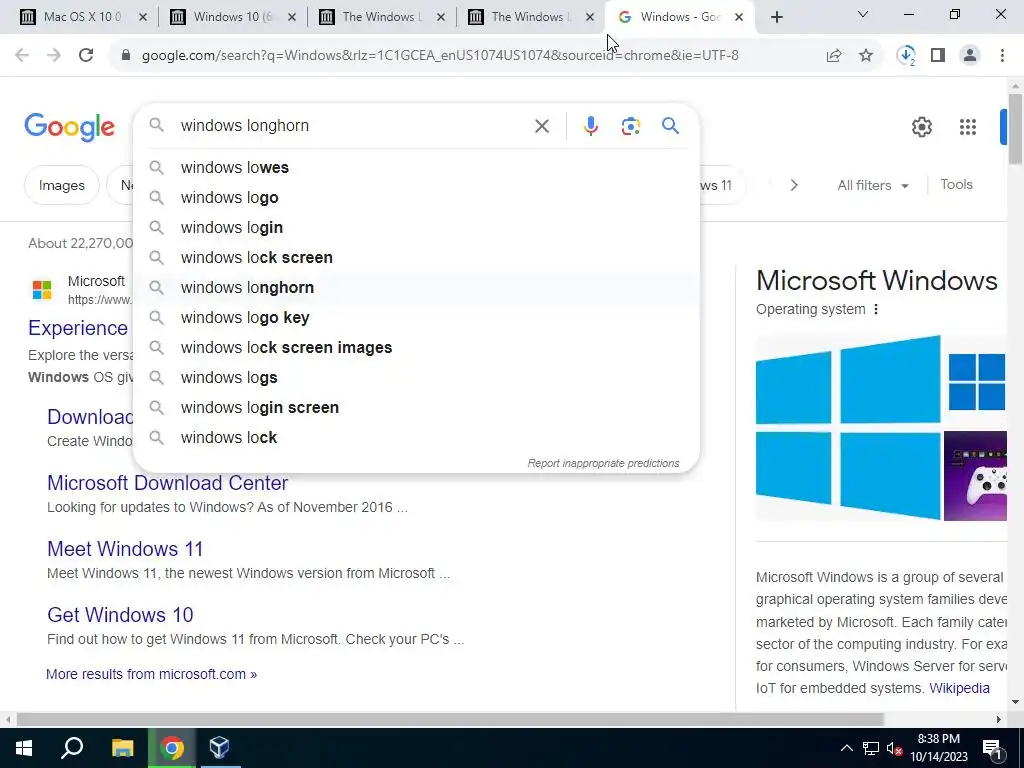Go to Google homepage via the logo

(69, 127)
